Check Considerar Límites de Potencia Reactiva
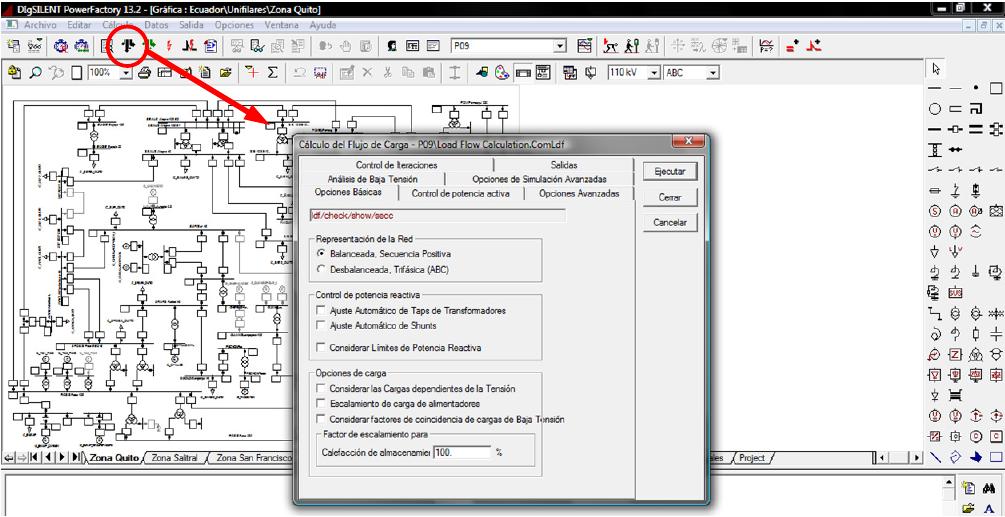Screen dimensions: 1005x517 tap(320, 347)
